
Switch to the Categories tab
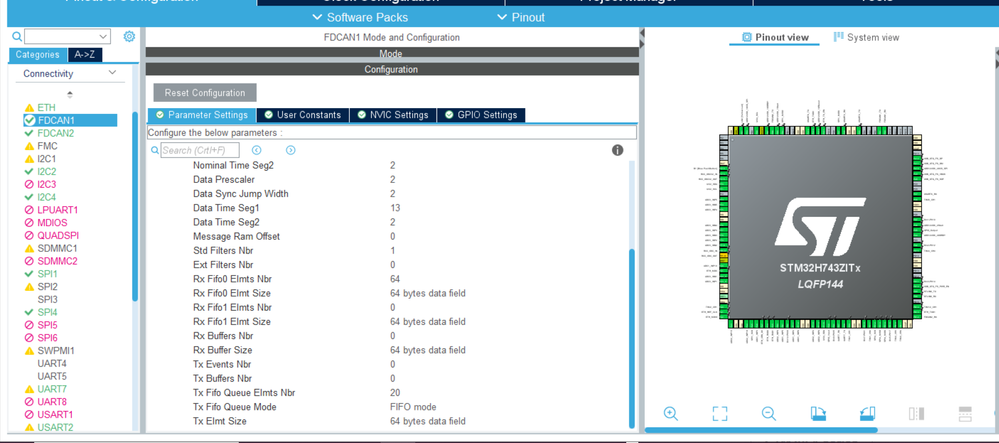pos(38,55)
